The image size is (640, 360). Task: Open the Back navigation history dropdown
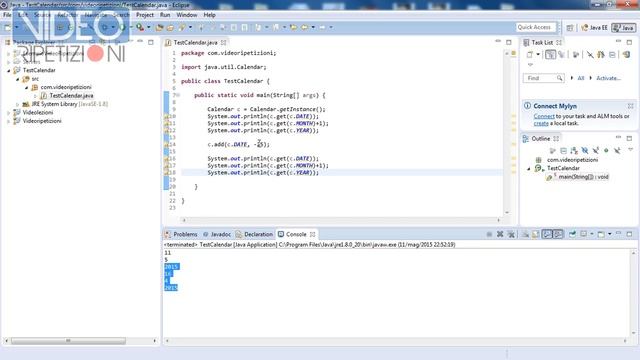(313, 27)
